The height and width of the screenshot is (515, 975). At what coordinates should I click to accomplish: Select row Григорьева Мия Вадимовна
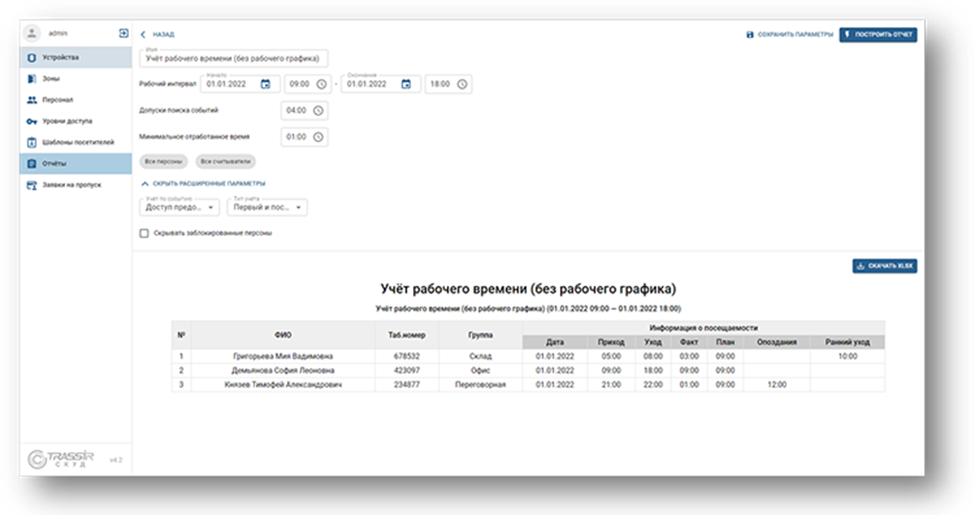coord(528,356)
